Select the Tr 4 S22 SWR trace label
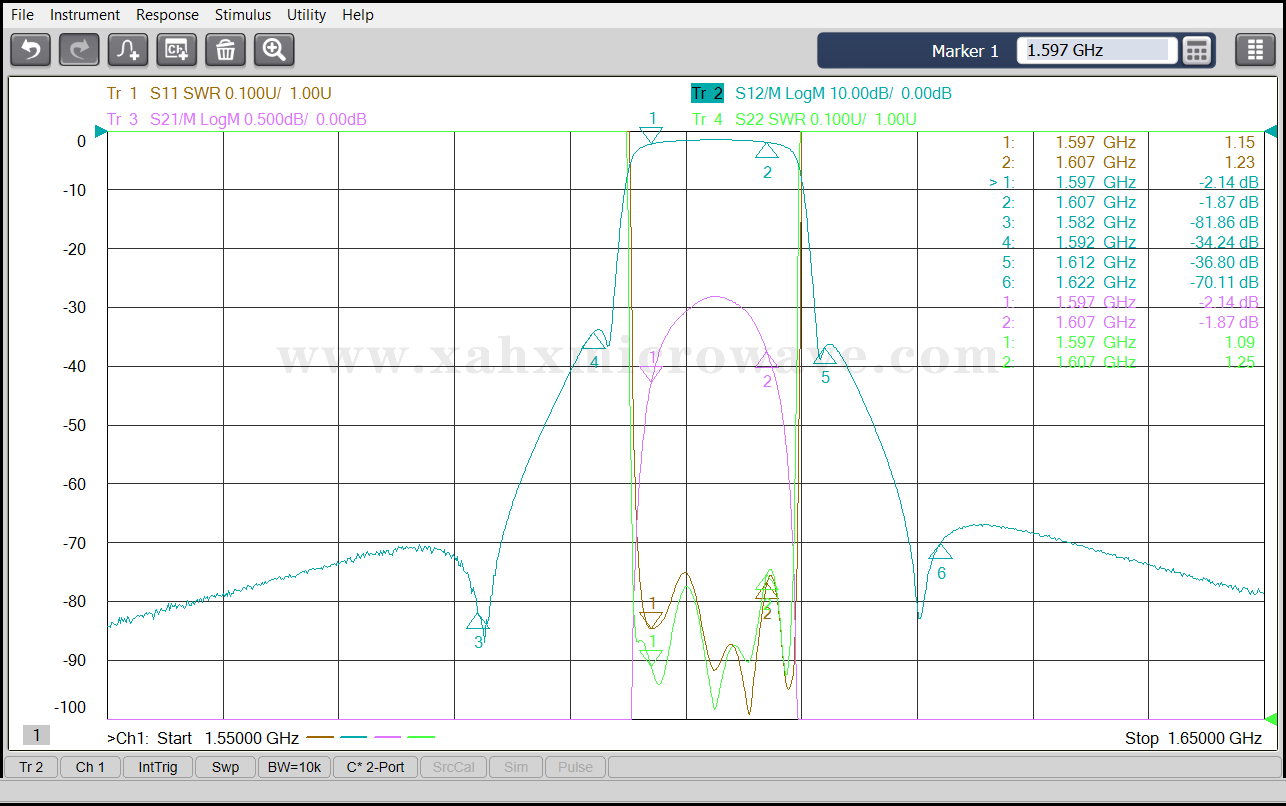Screen dimensions: 1286x806 [x=804, y=119]
